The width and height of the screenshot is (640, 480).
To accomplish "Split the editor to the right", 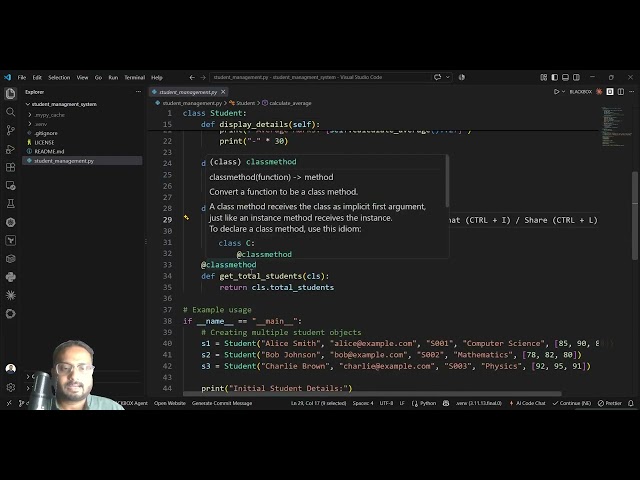I will [x=621, y=92].
